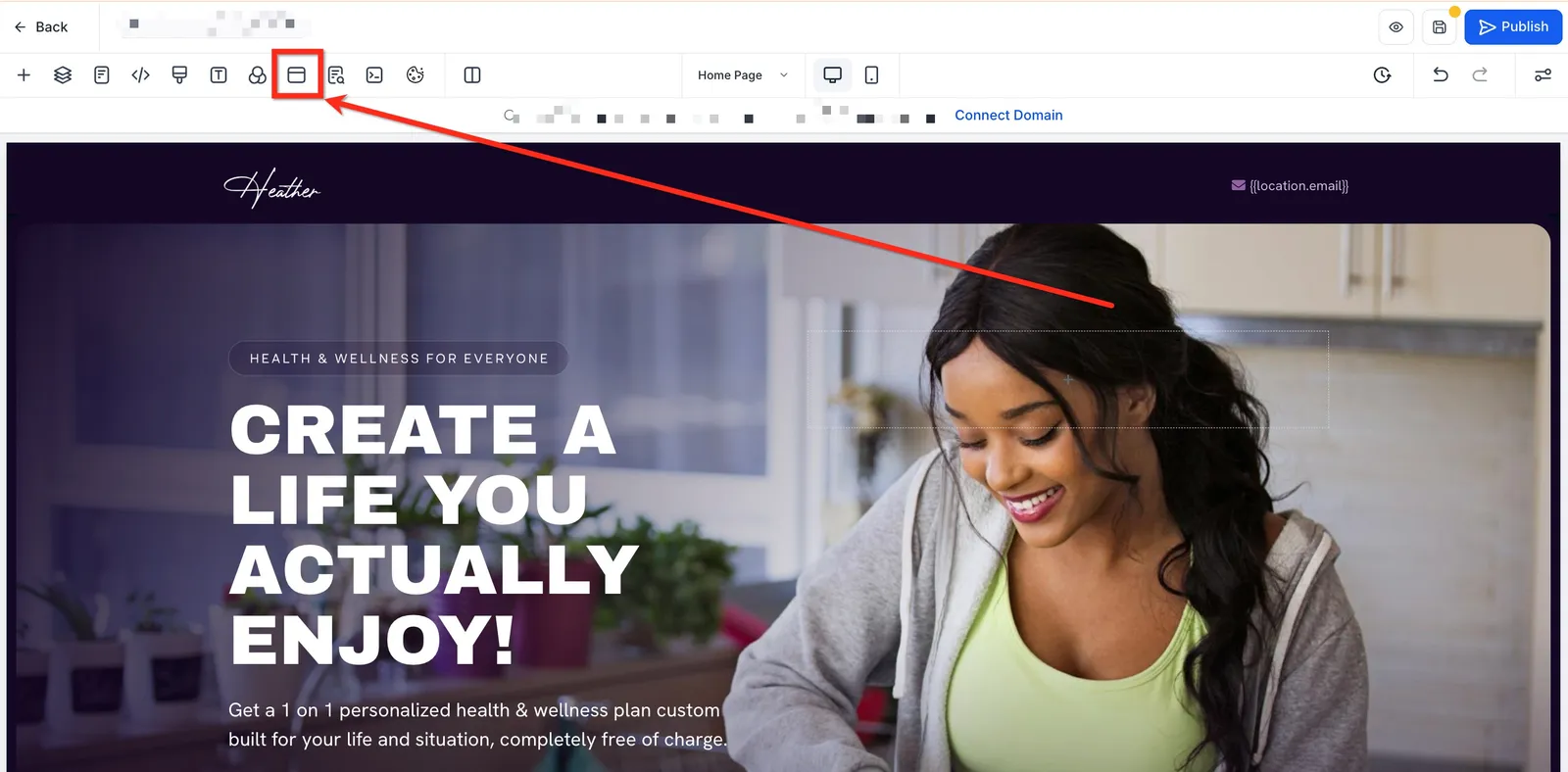Expand the Home Page dropdown

pos(743,75)
